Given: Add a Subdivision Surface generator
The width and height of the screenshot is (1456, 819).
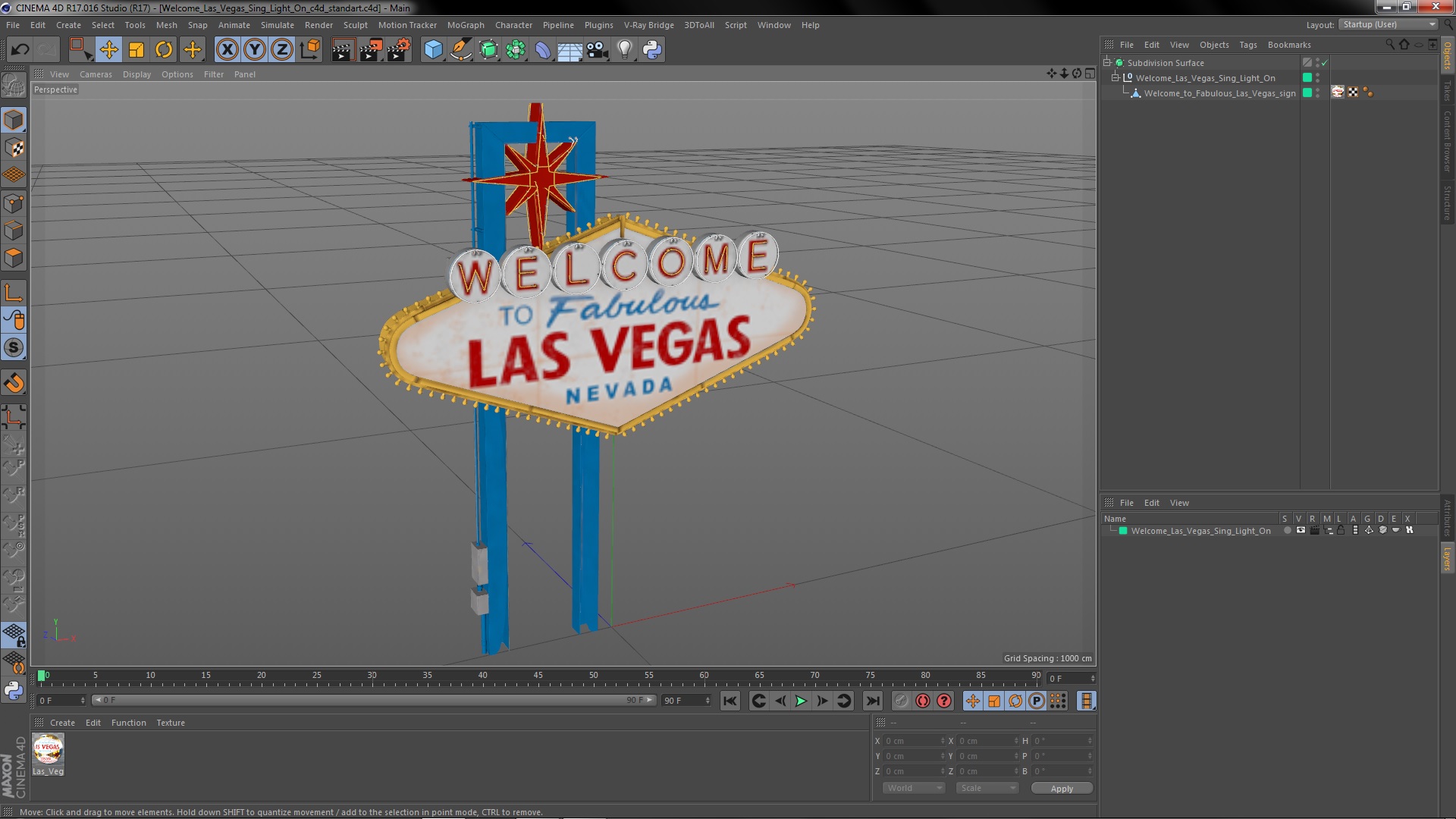Looking at the screenshot, I should point(488,50).
